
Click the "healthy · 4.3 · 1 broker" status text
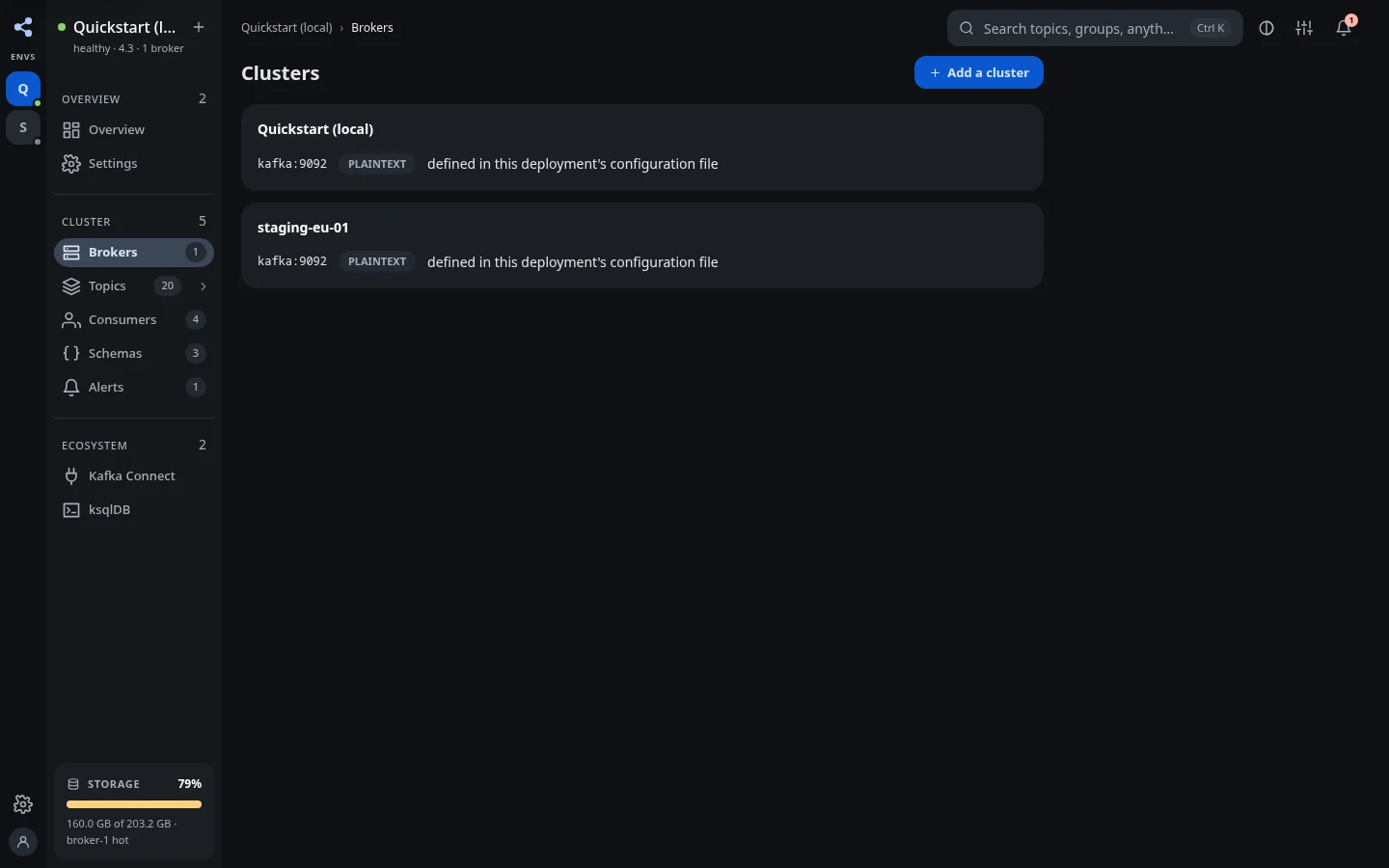(128, 48)
